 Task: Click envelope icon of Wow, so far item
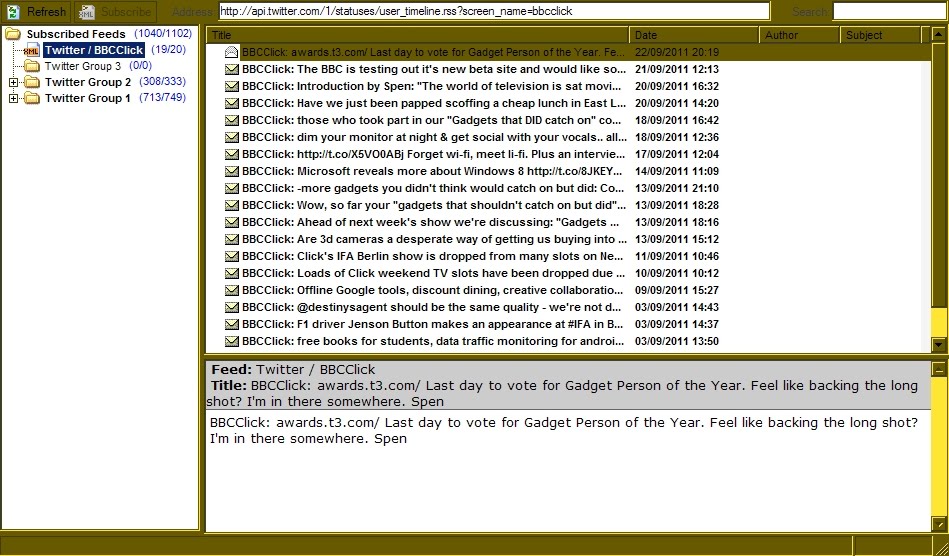(x=231, y=205)
